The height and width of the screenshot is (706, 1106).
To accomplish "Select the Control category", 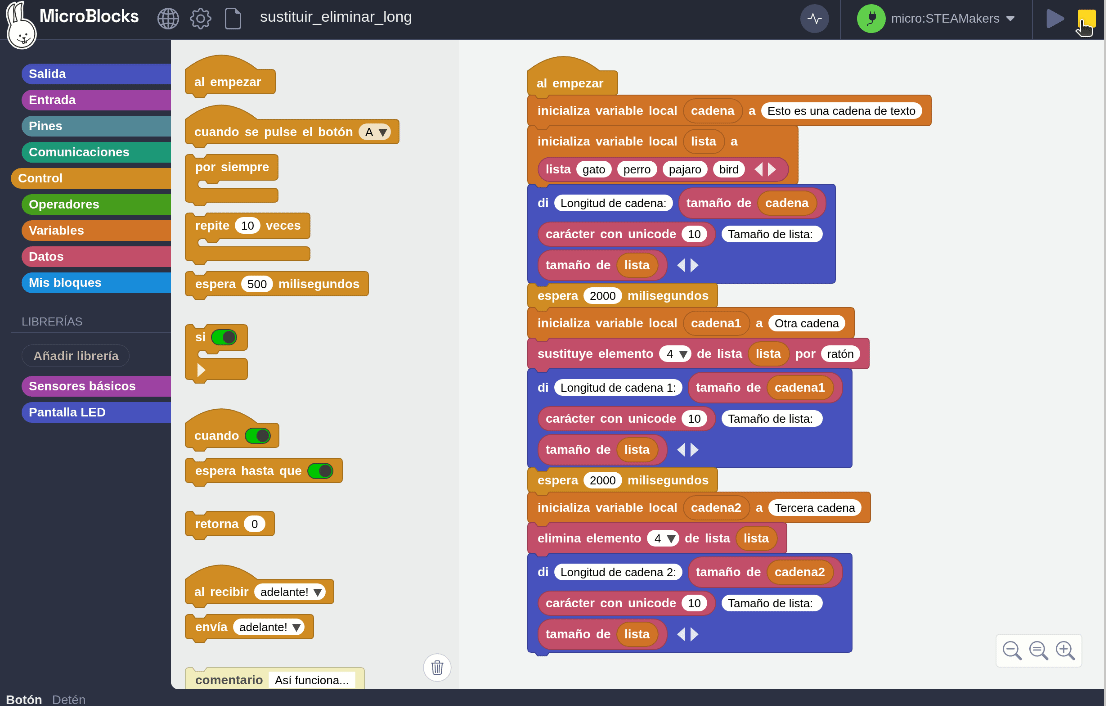I will 91,178.
